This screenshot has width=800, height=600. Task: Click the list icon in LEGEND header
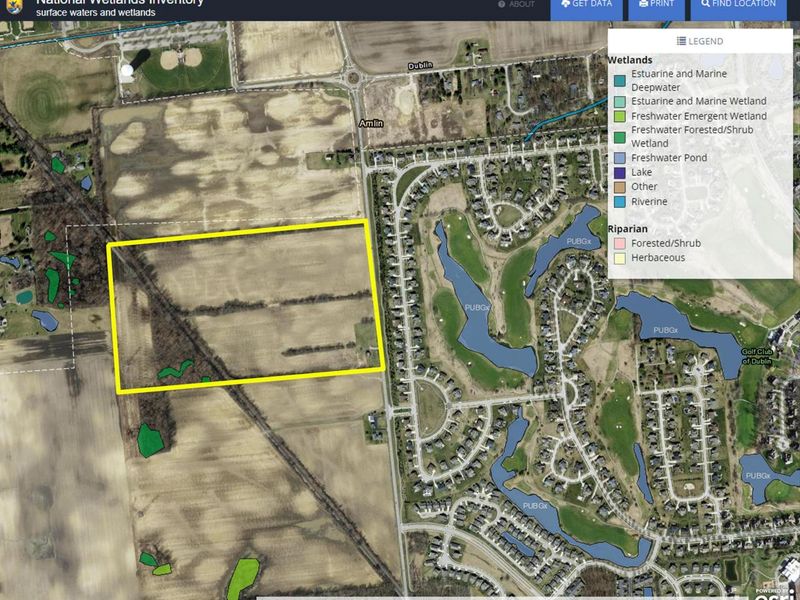pyautogui.click(x=681, y=41)
